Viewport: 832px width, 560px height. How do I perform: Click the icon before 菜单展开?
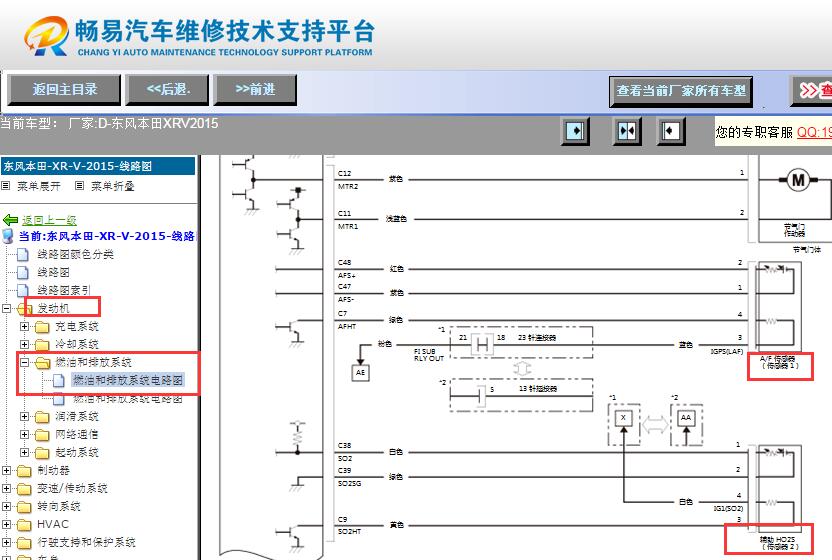(6, 186)
